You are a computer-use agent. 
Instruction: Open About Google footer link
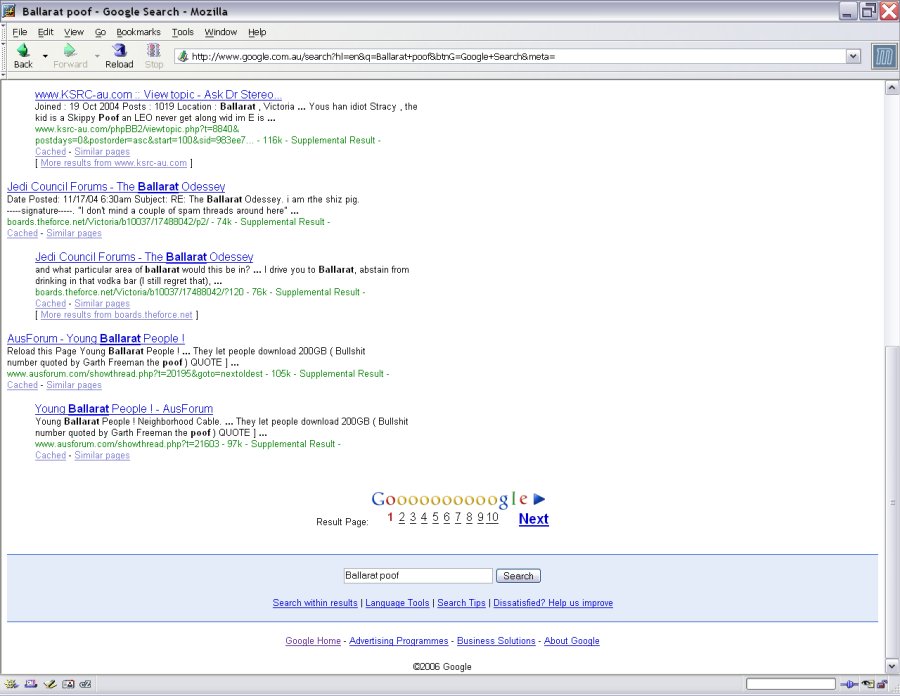click(572, 641)
